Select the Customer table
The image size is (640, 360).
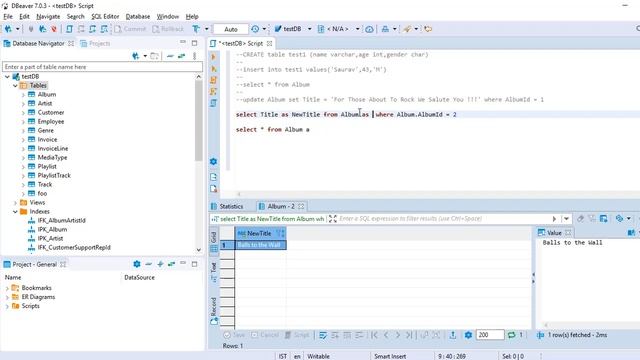point(51,112)
